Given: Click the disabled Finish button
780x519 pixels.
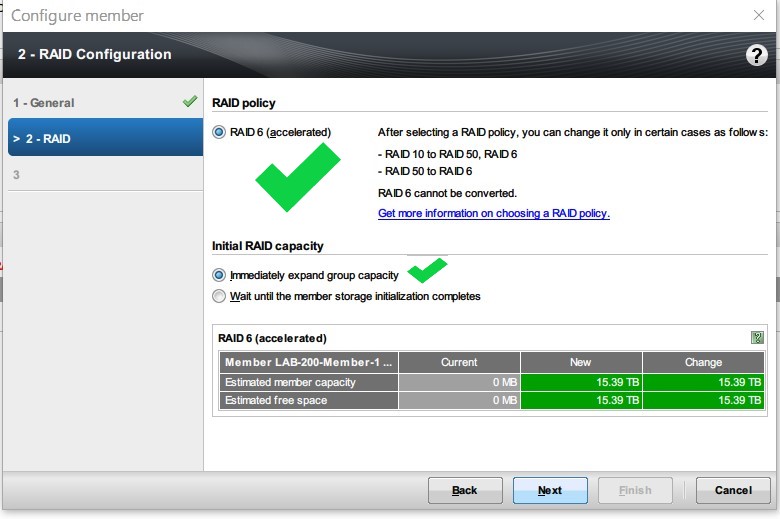Looking at the screenshot, I should click(x=635, y=490).
